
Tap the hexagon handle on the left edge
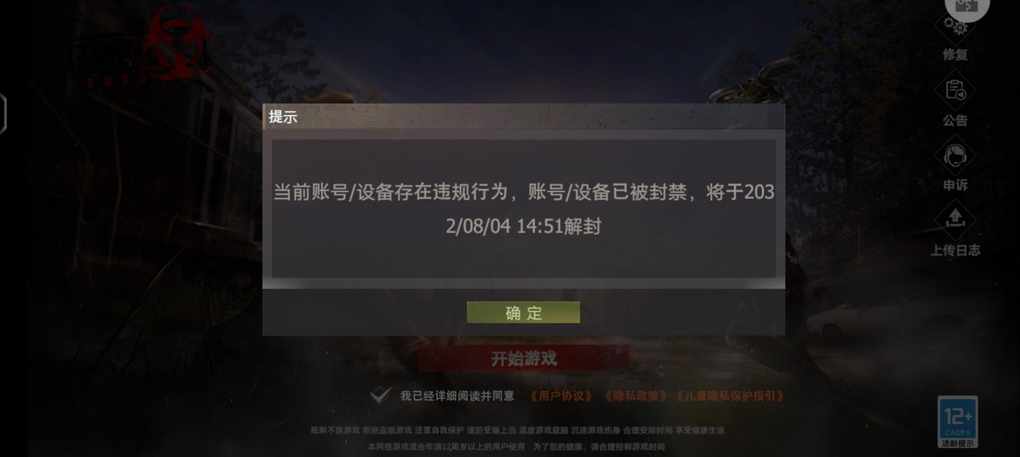pos(3,114)
